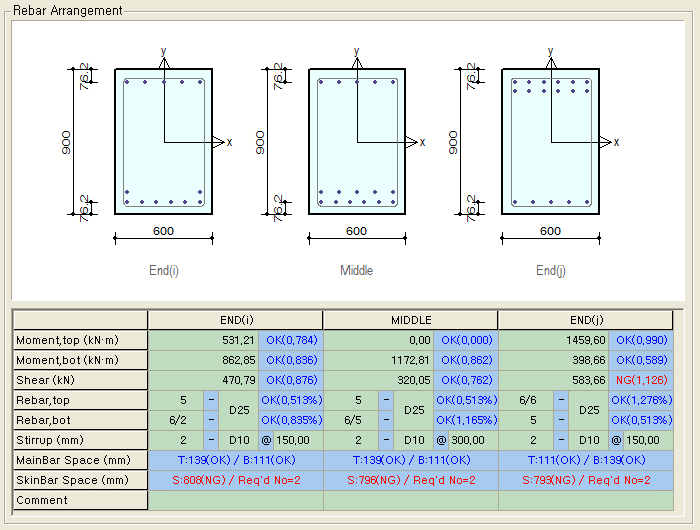Click END(j) rebar size D25
The width and height of the screenshot is (700, 530).
(x=589, y=410)
